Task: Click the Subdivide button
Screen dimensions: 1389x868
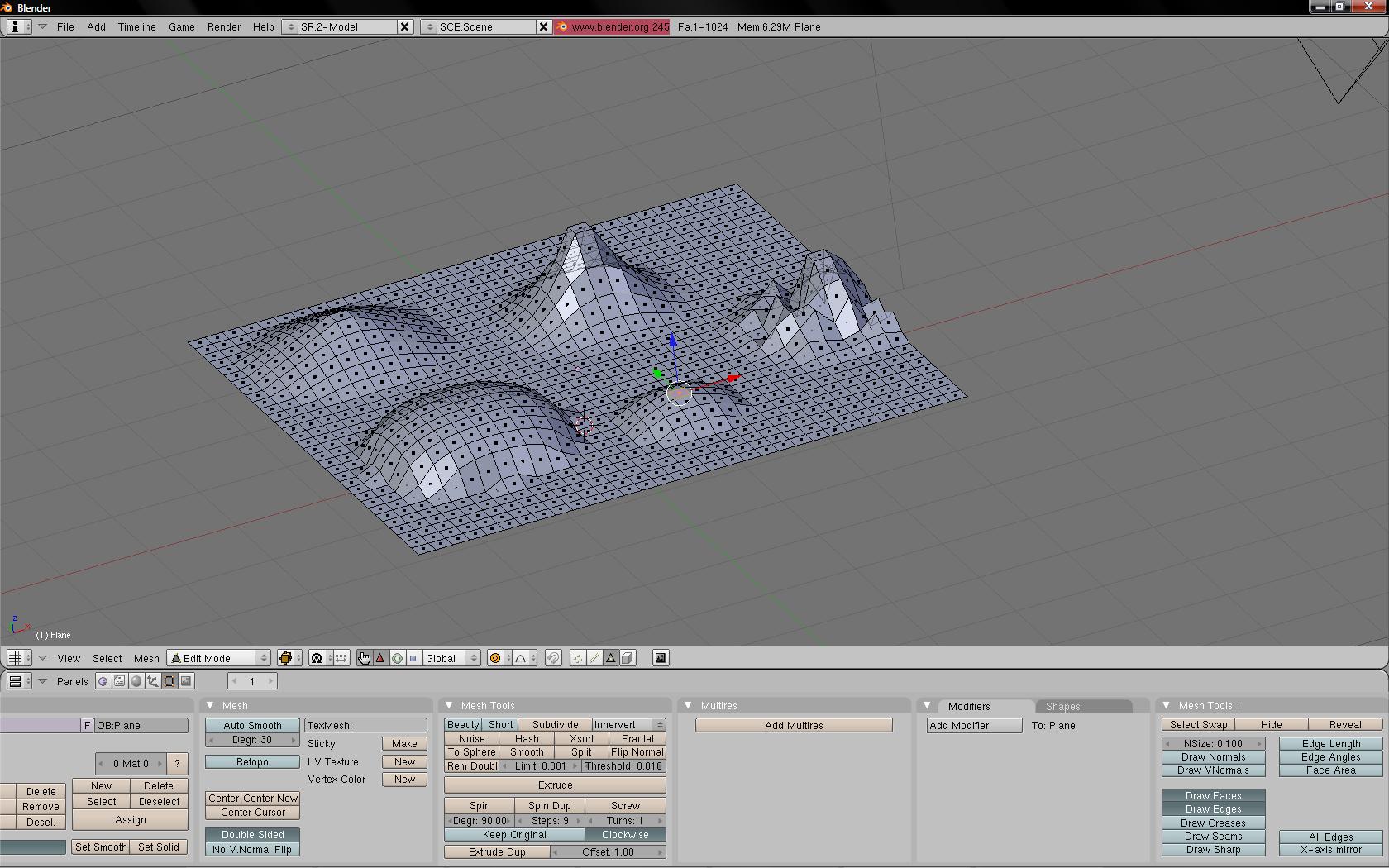Action: [555, 725]
